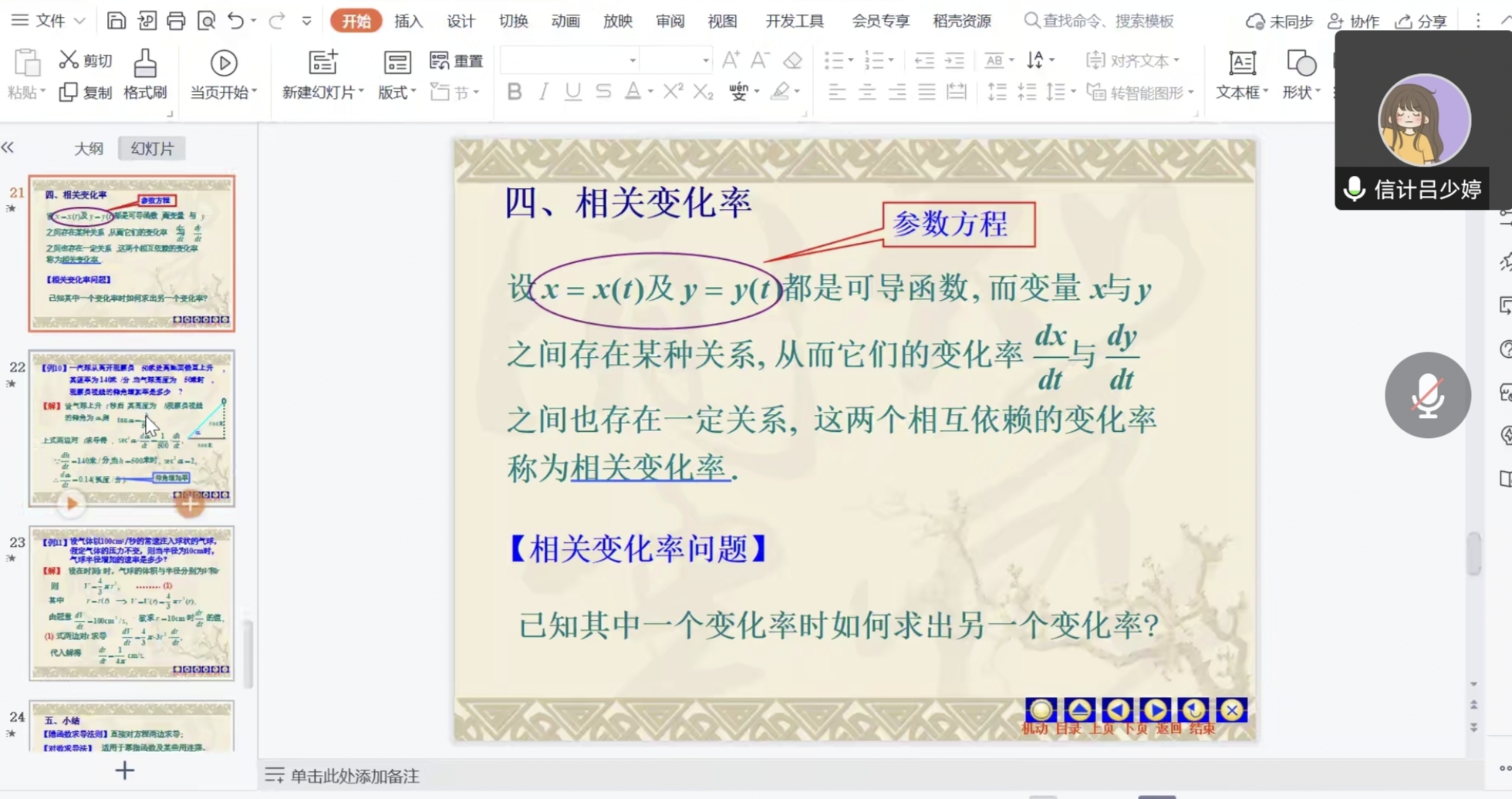Toggle bold formatting

(514, 93)
